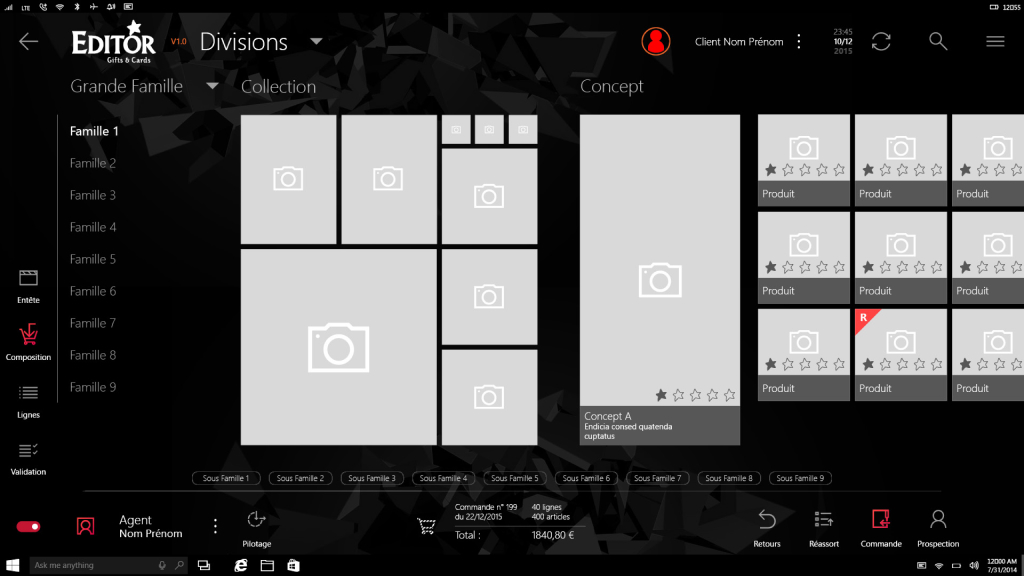Expand the Grande Famille dropdown

(212, 87)
